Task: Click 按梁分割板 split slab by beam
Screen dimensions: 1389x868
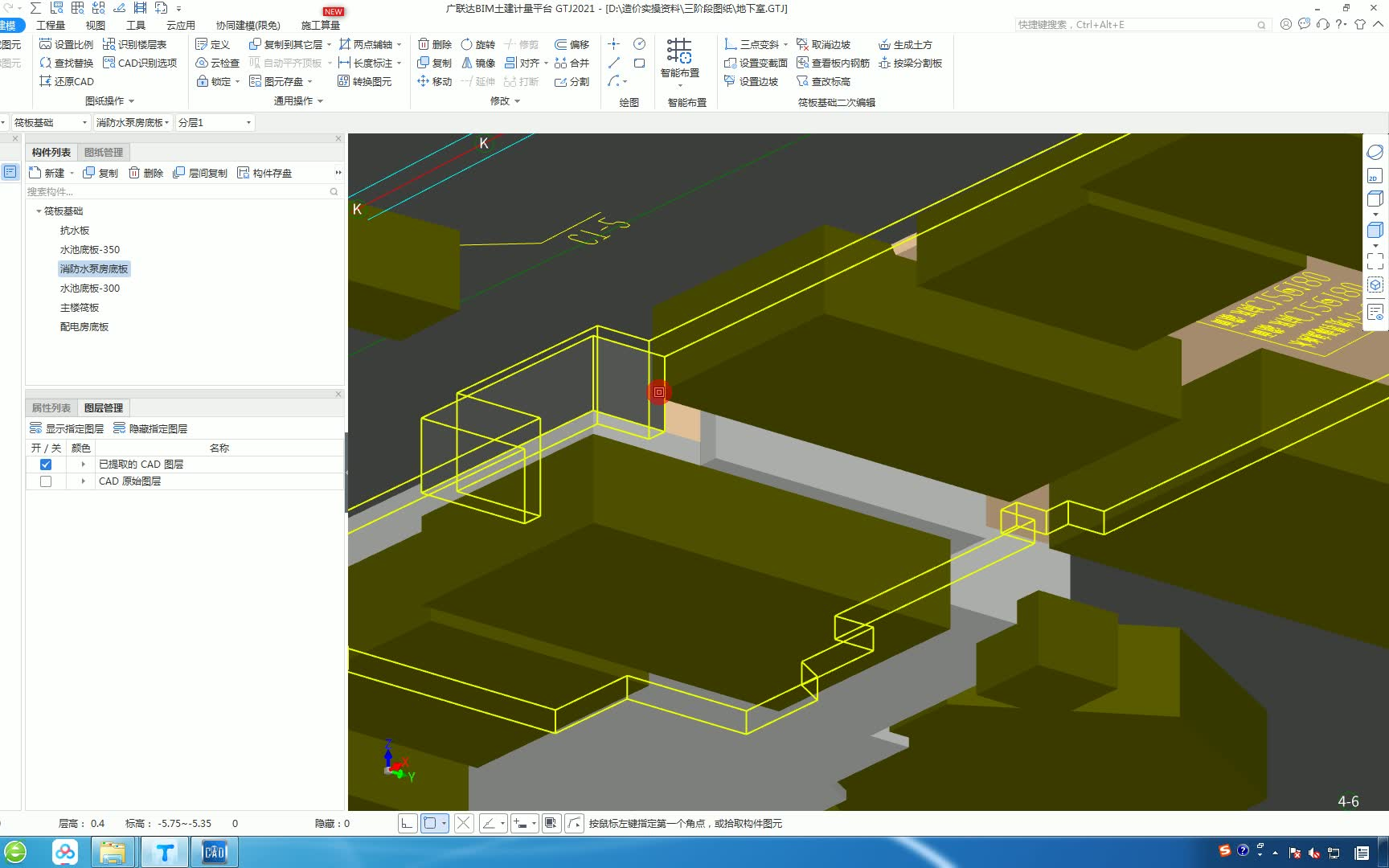Action: [x=910, y=63]
